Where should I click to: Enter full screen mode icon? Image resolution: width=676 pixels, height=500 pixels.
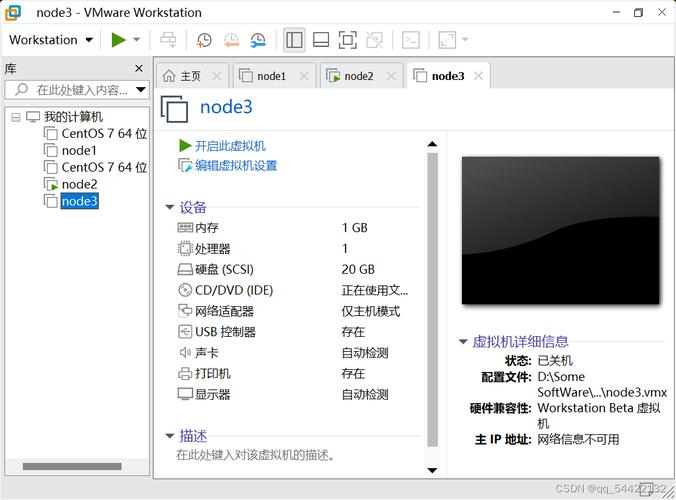[347, 40]
